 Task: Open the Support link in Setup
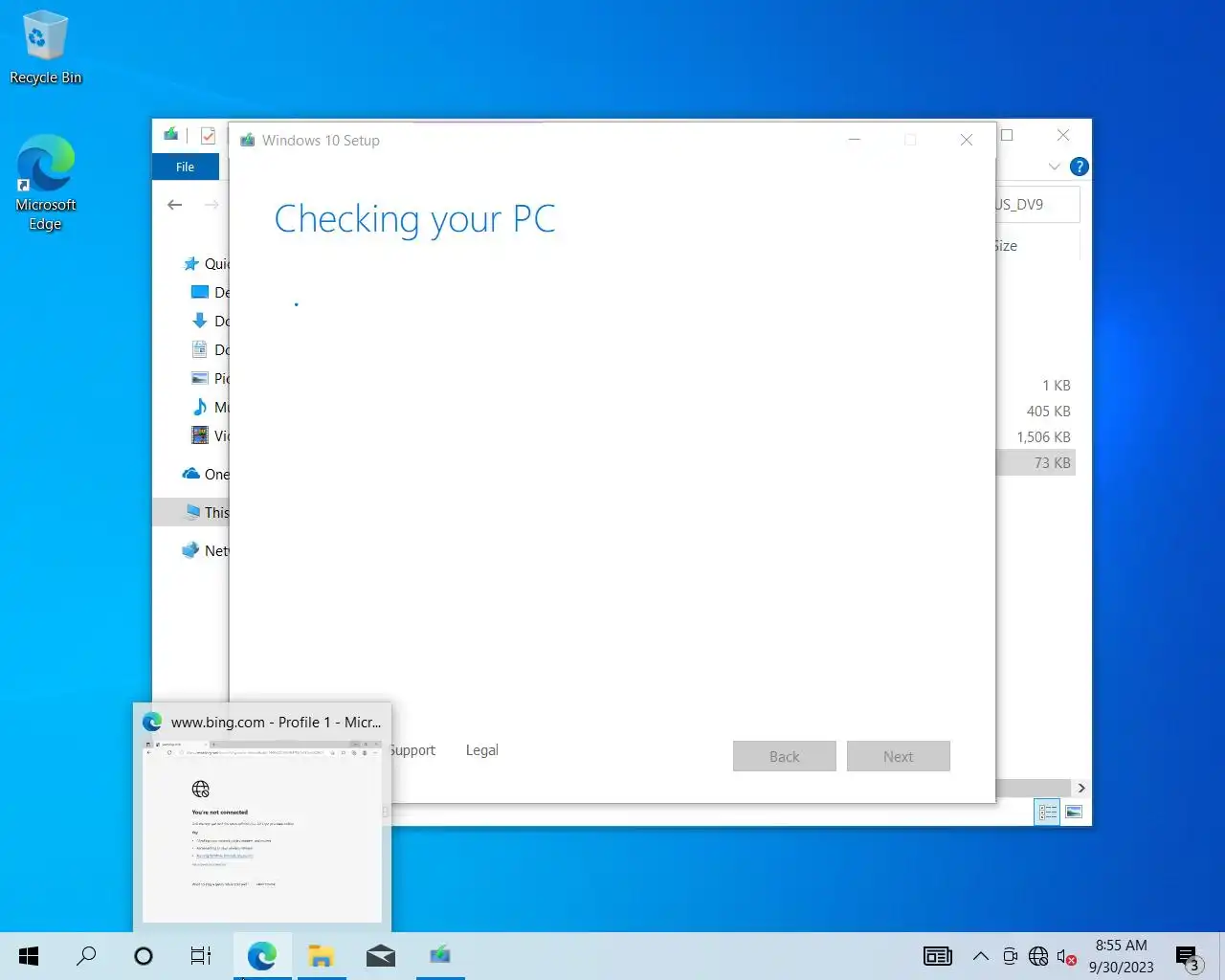[413, 750]
